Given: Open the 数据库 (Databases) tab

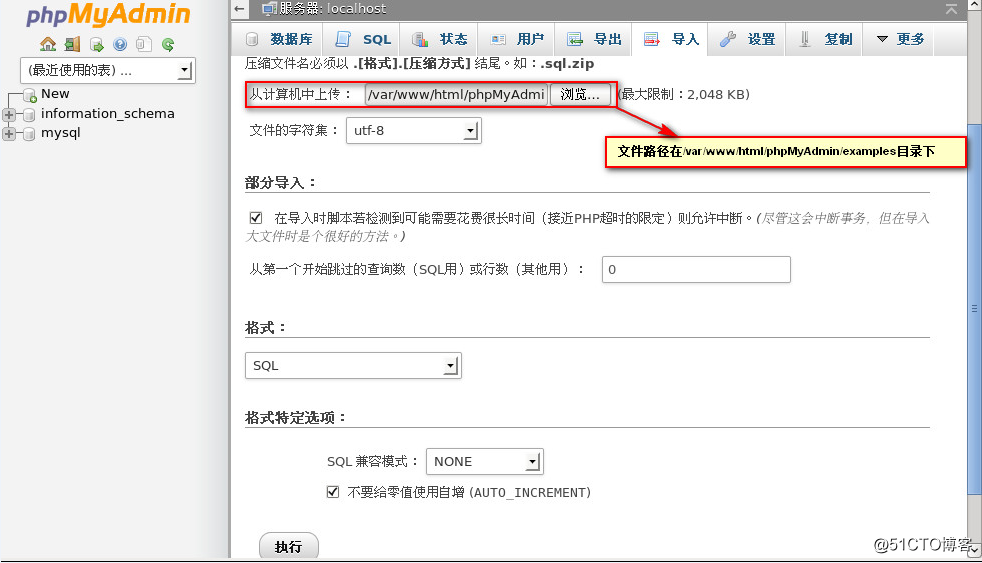Looking at the screenshot, I should [x=279, y=39].
